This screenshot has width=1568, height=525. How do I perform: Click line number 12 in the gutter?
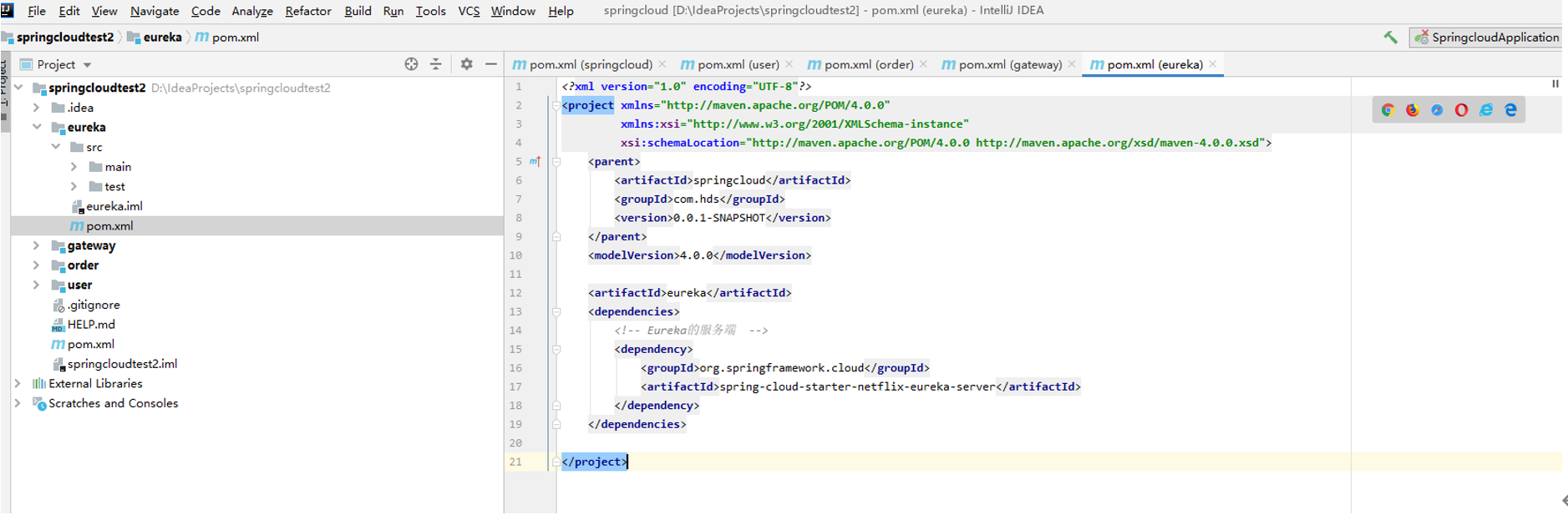(x=515, y=293)
